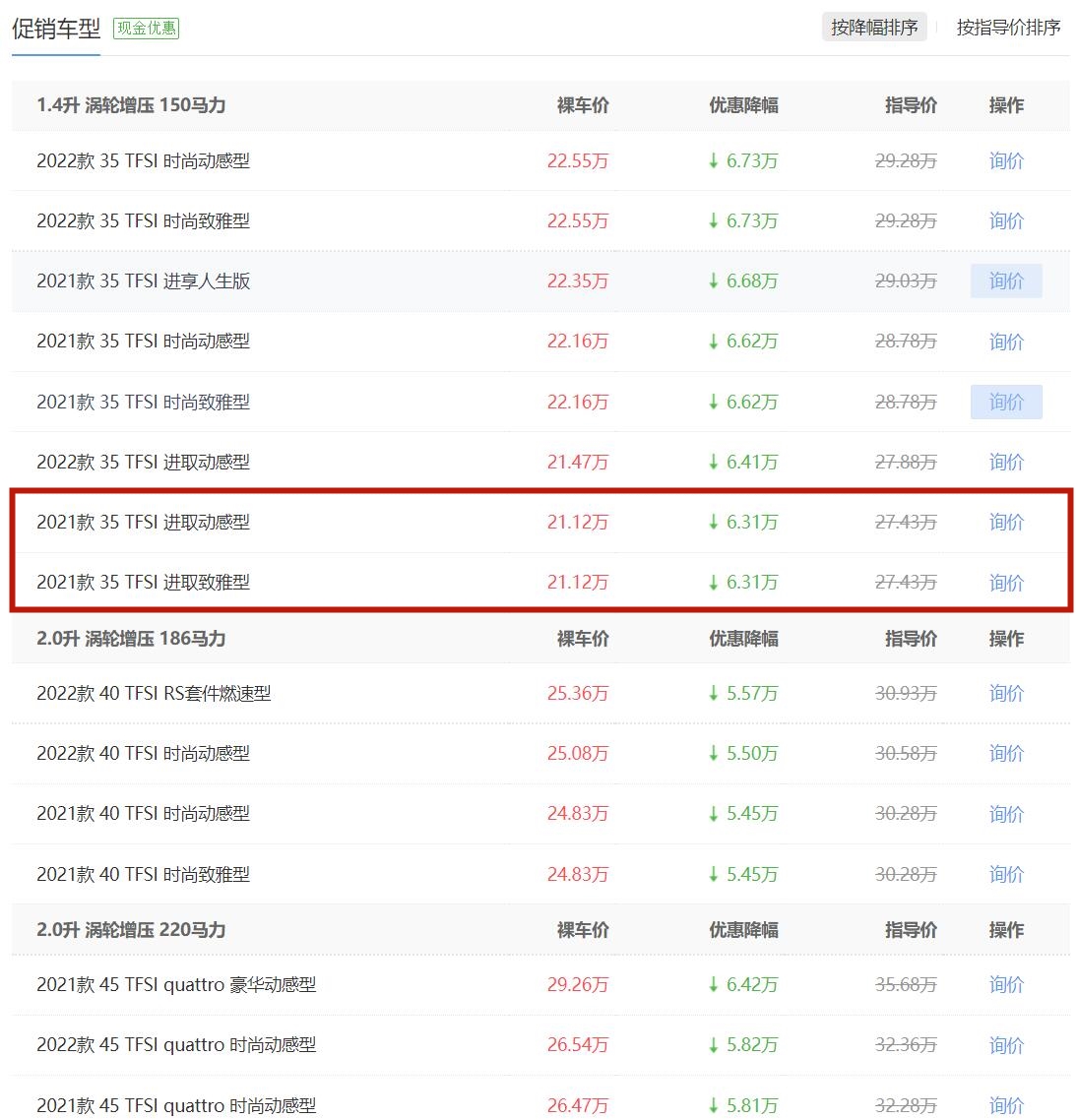Click 询价 for 2021款 35 TFSI 进享人生版
This screenshot has width=1077, height=1120.
(x=1005, y=280)
